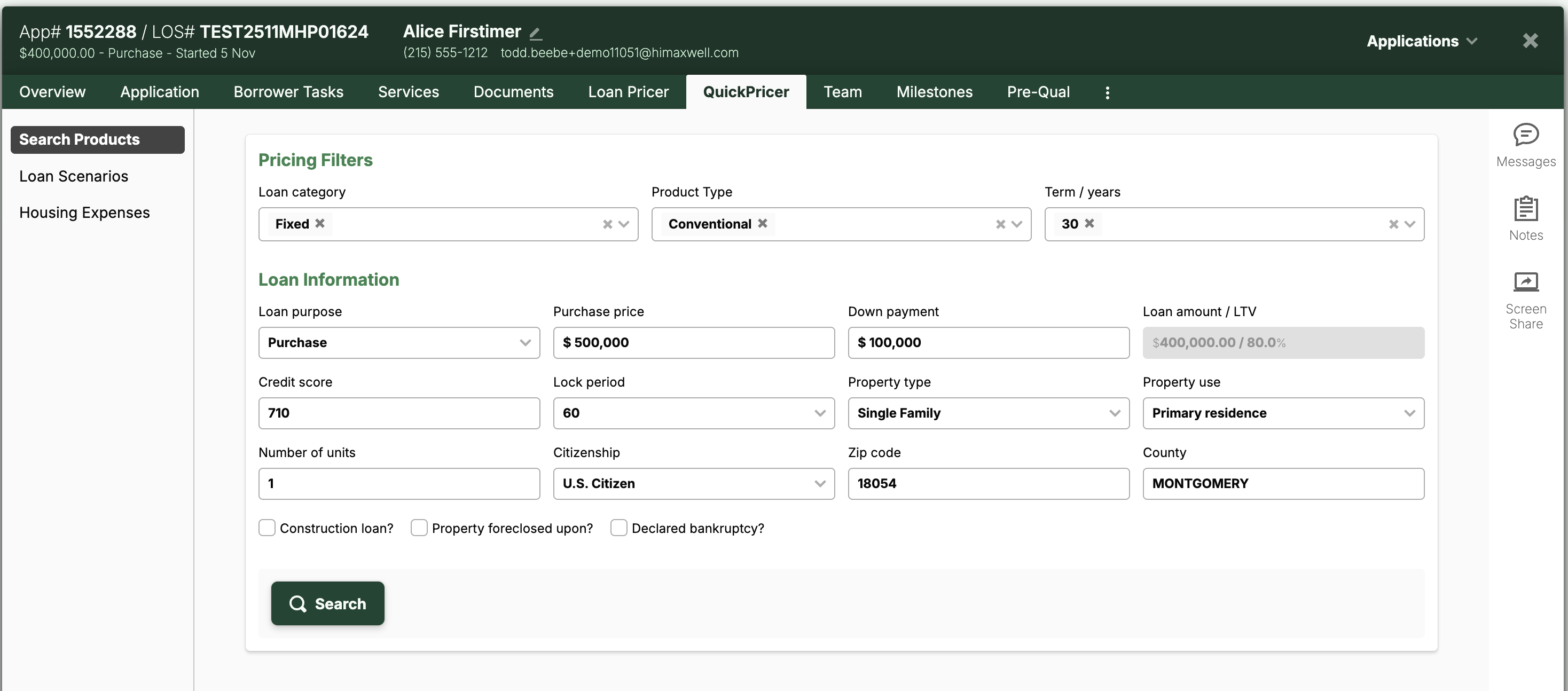Remove the 30 year term tag
Screen dimensions: 1568x691
1089,223
